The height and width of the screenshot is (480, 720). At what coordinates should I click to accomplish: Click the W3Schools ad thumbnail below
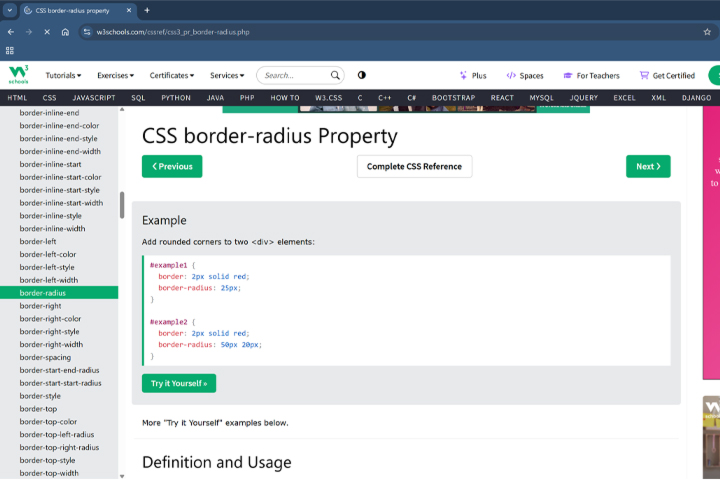point(711,438)
